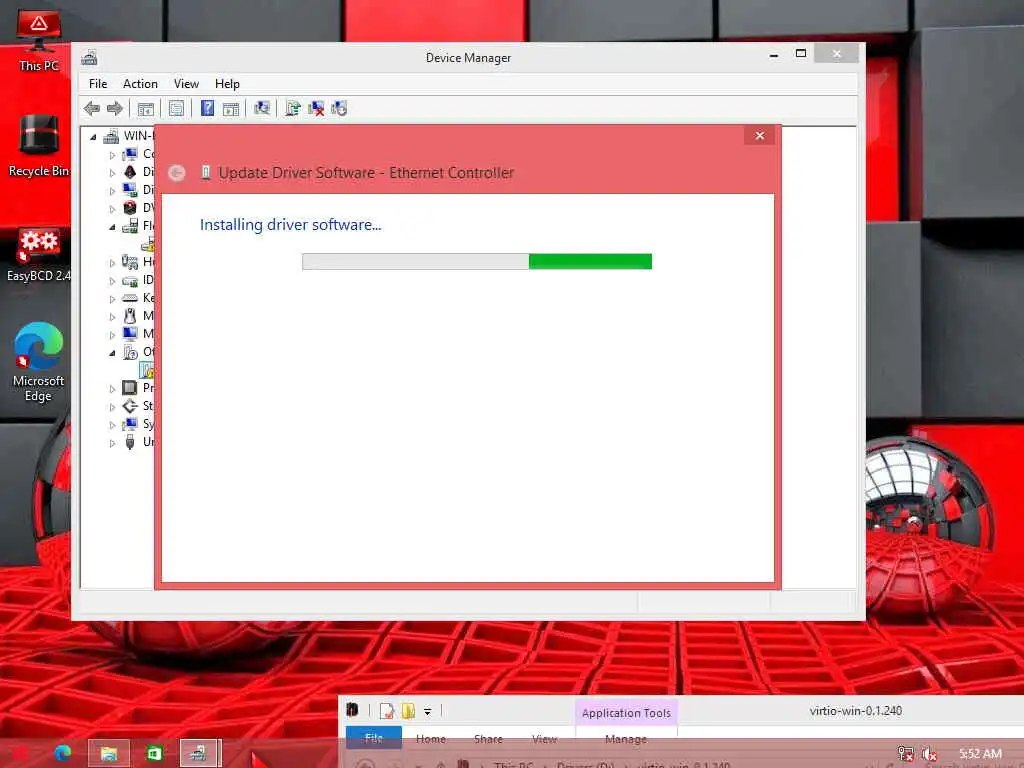Expand the DVD drives tree category
The image size is (1024, 768).
112,209
